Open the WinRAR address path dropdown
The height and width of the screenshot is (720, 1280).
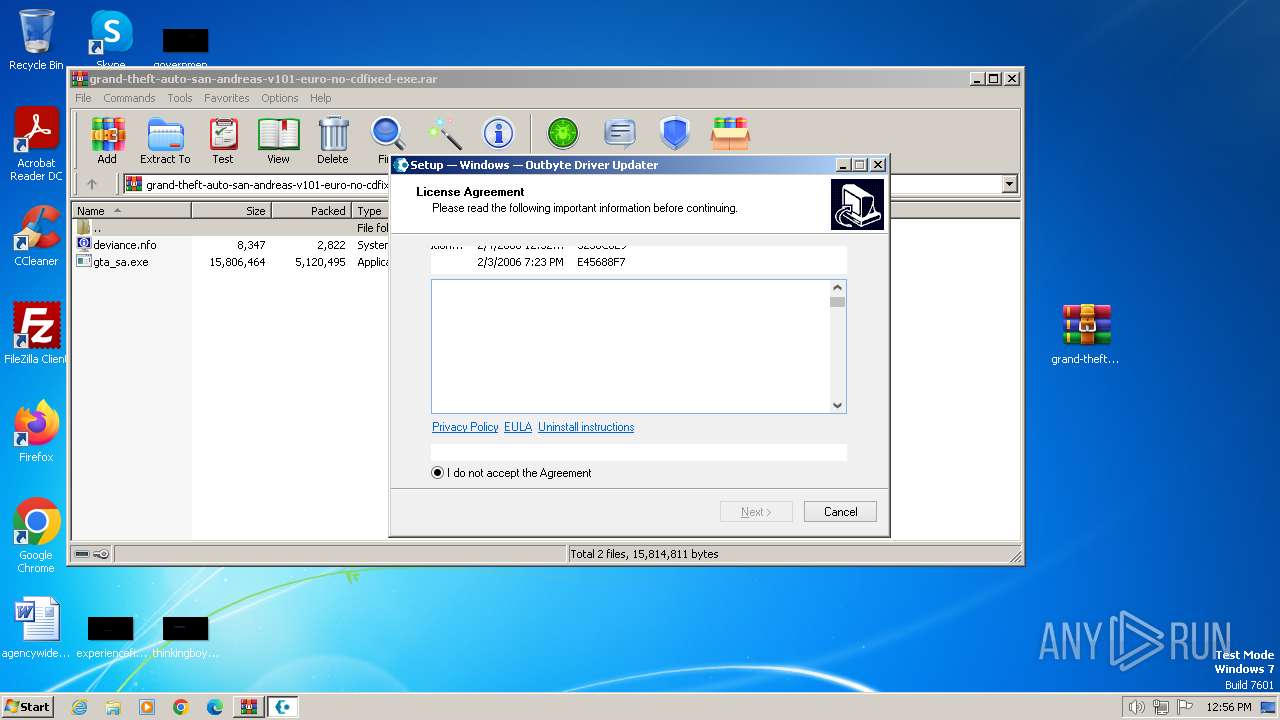coord(1009,184)
